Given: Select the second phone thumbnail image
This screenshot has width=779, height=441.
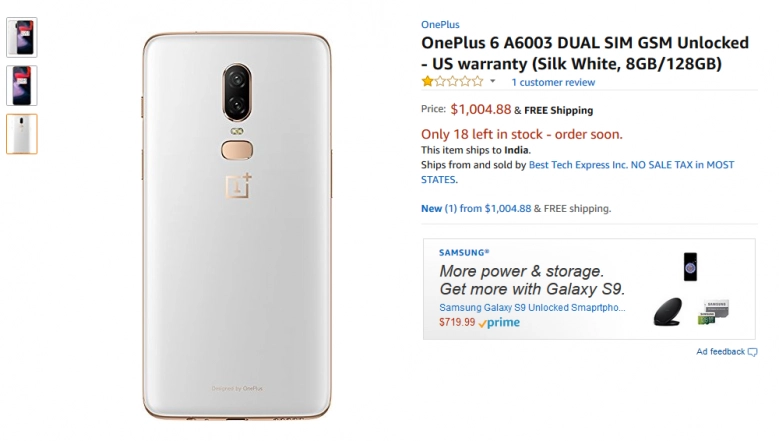Looking at the screenshot, I should pyautogui.click(x=22, y=85).
